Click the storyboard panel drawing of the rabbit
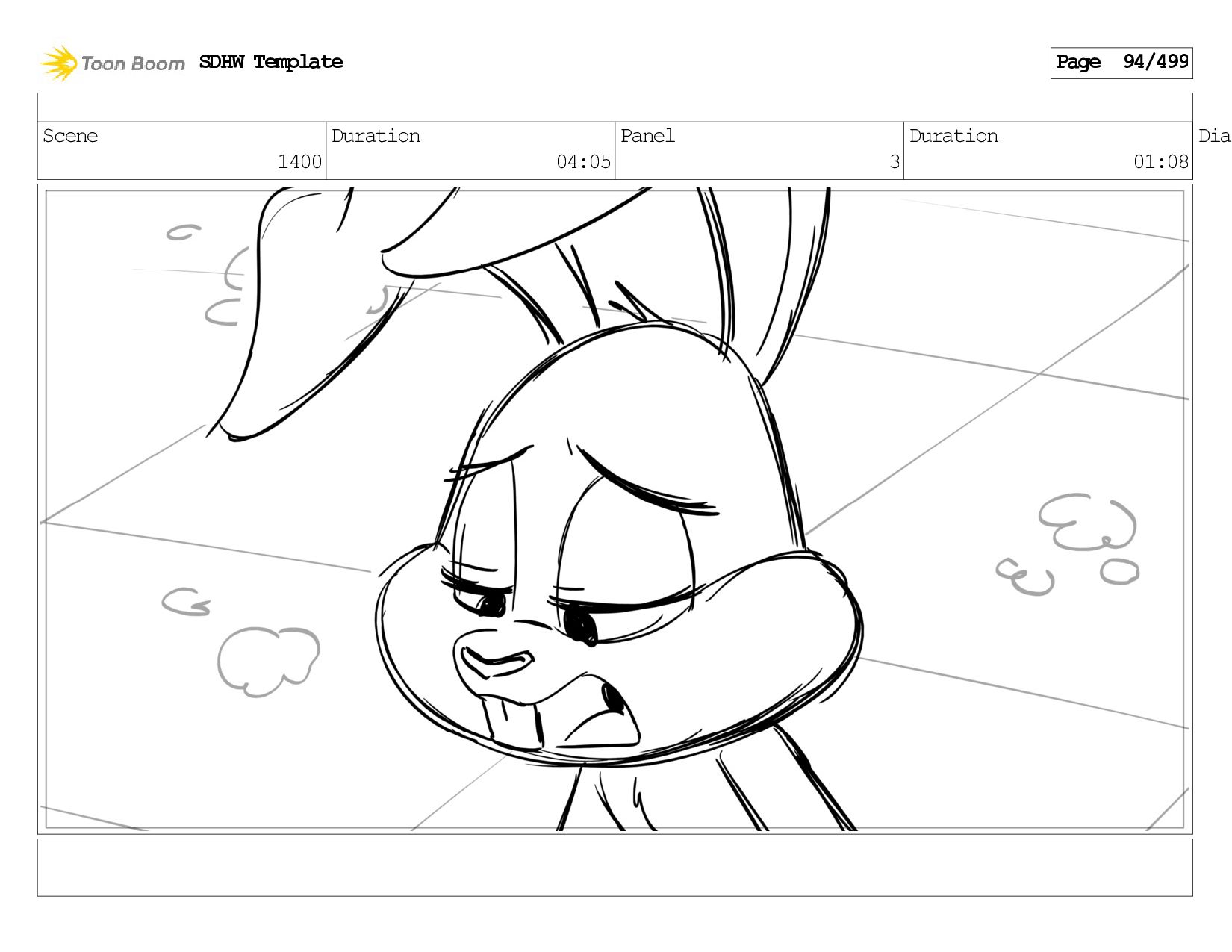The width and height of the screenshot is (1232, 952). tap(615, 509)
